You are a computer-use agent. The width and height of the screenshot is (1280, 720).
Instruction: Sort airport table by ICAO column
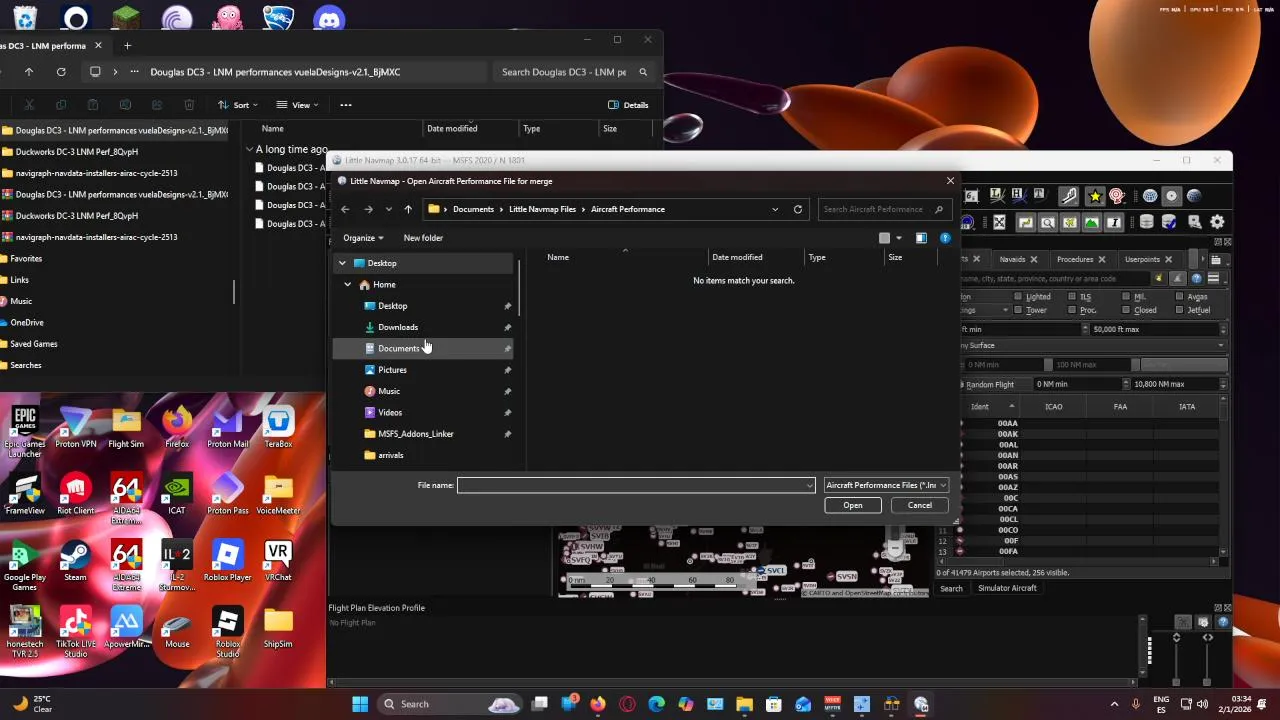(1053, 407)
